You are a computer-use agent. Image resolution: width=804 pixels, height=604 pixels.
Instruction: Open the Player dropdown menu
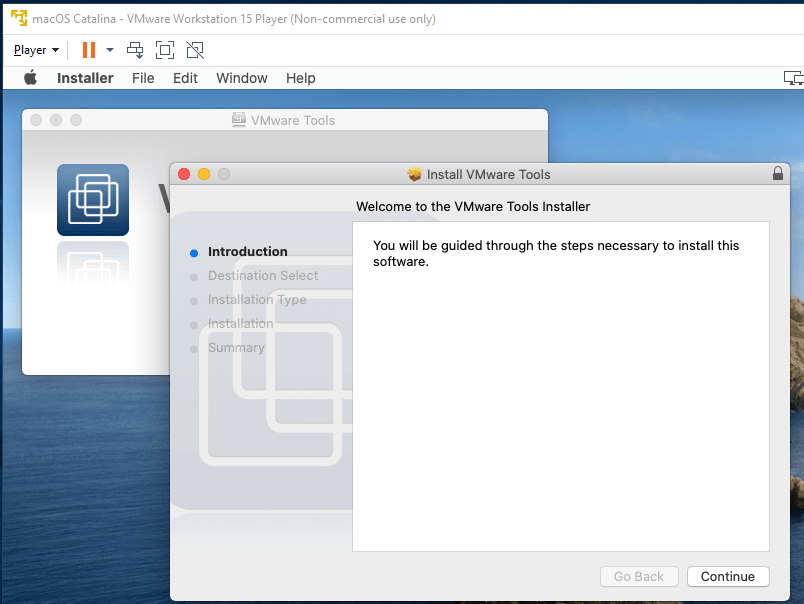point(36,50)
